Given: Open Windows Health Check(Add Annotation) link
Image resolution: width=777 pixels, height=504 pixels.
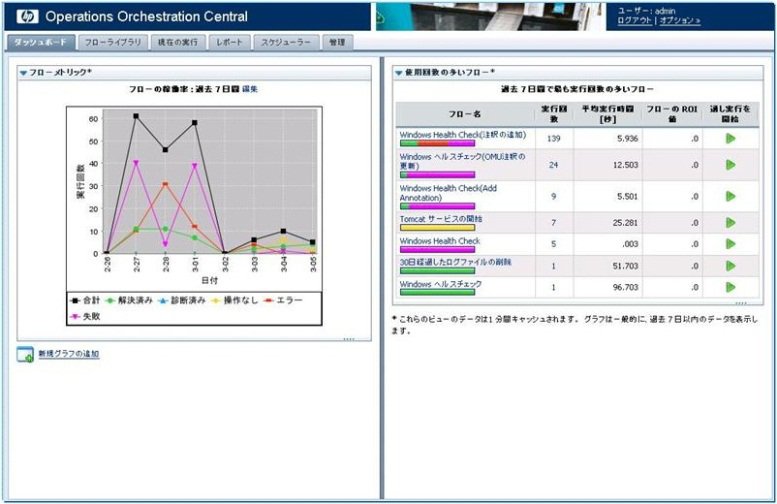Looking at the screenshot, I should tap(448, 193).
